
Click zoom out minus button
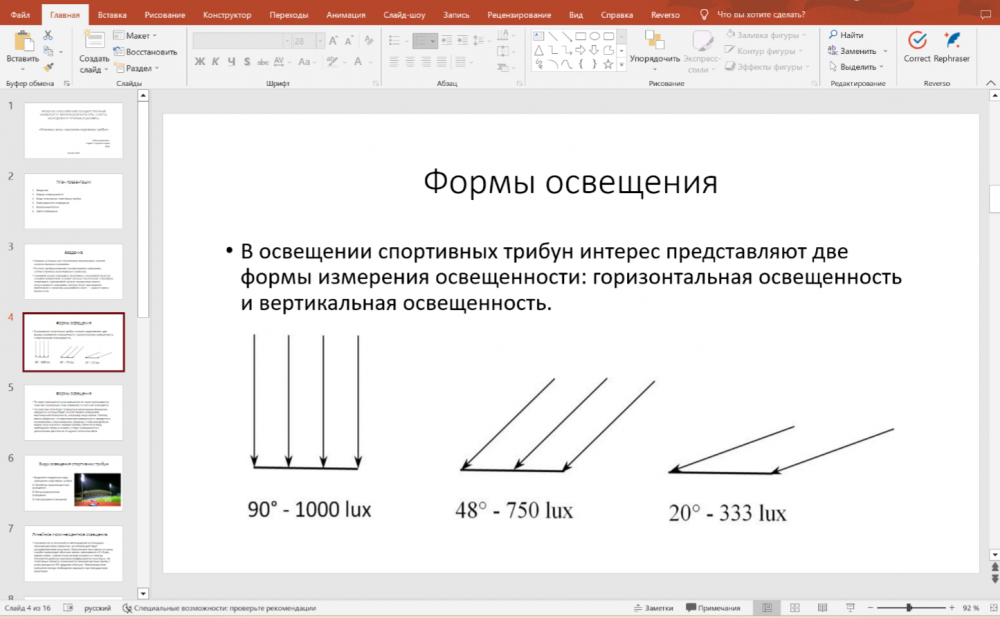point(871,608)
